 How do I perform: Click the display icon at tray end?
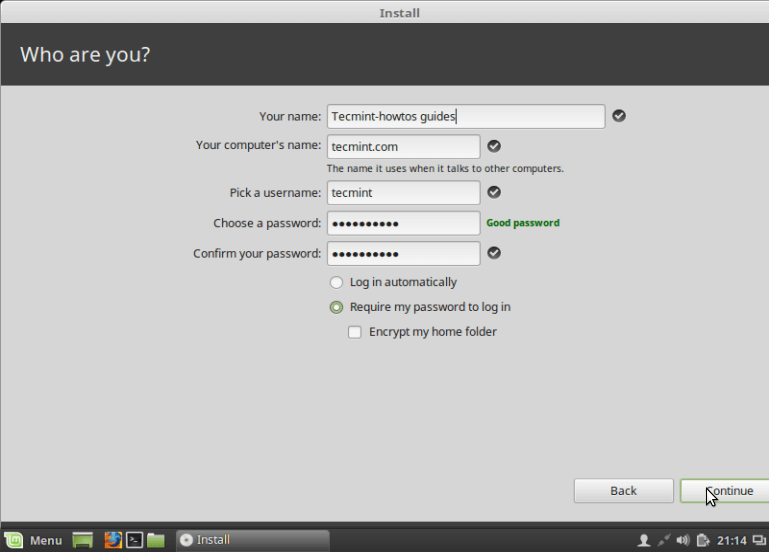(759, 540)
